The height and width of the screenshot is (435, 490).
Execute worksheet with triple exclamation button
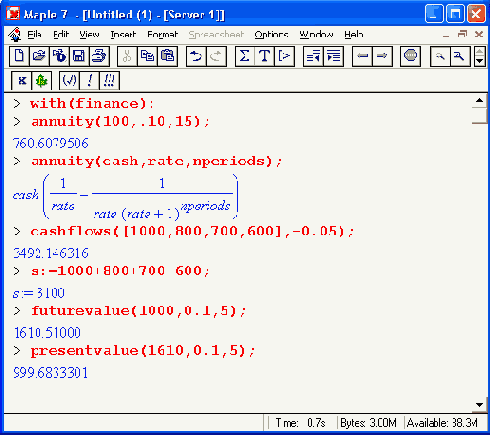click(109, 81)
